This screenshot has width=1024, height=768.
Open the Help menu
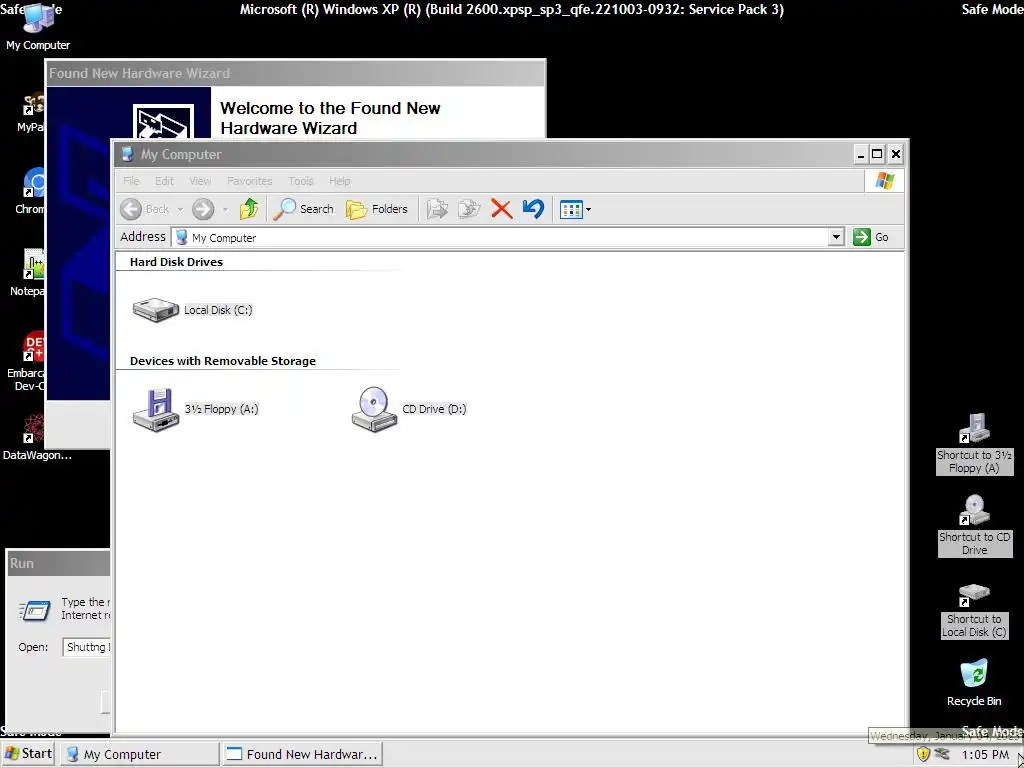pyautogui.click(x=340, y=181)
